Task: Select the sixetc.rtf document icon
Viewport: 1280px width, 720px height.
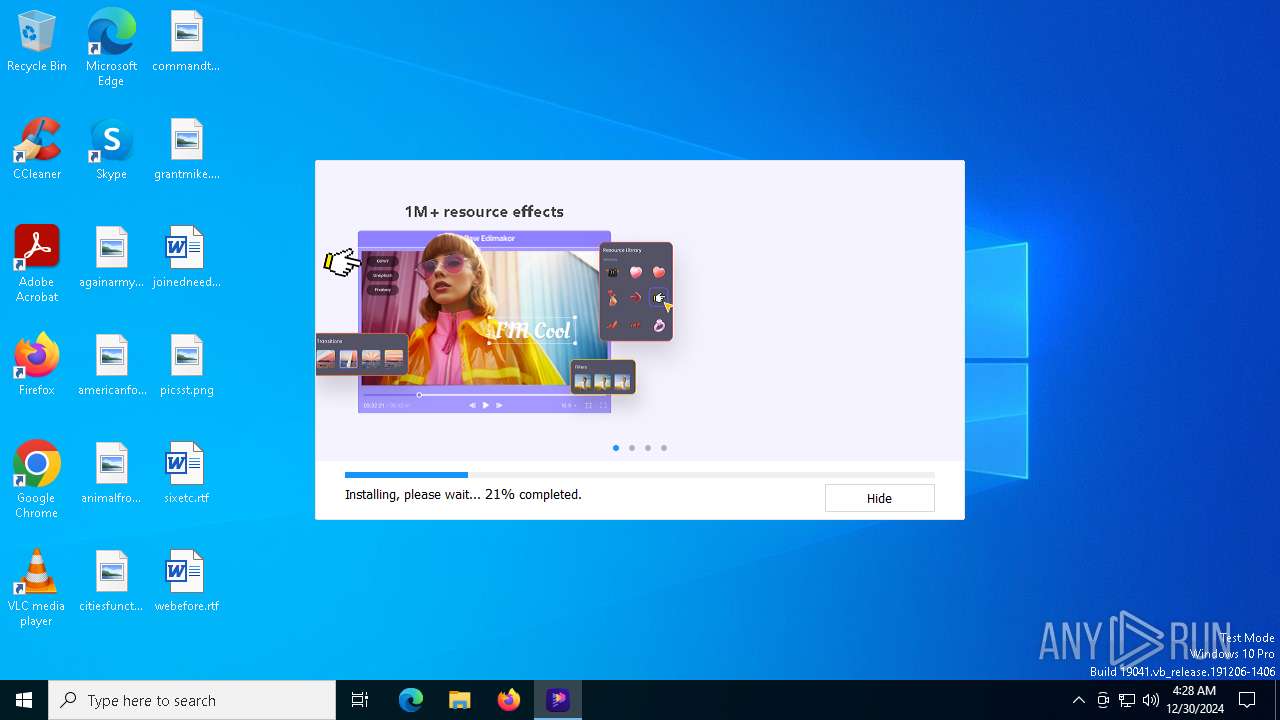Action: (x=186, y=474)
